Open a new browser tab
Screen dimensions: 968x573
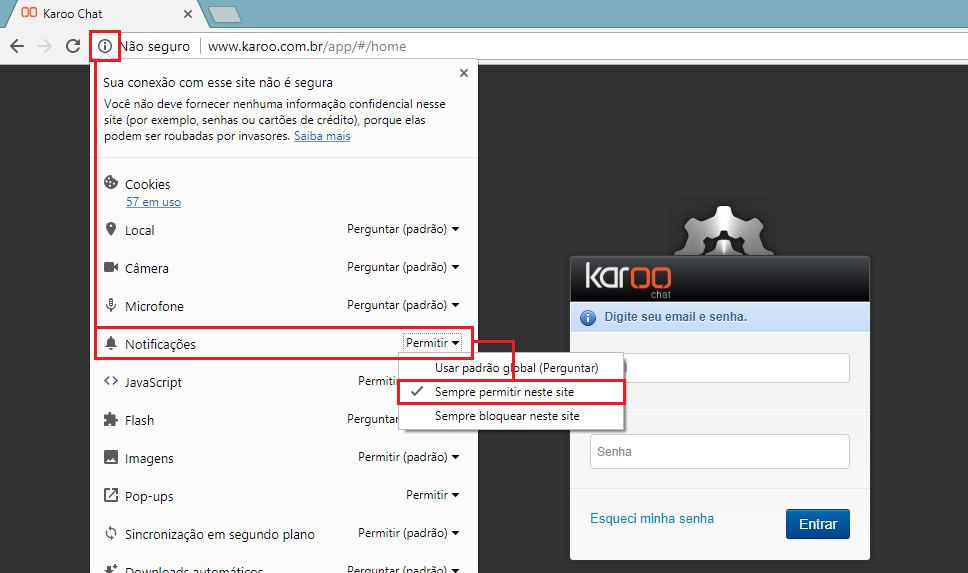[225, 14]
